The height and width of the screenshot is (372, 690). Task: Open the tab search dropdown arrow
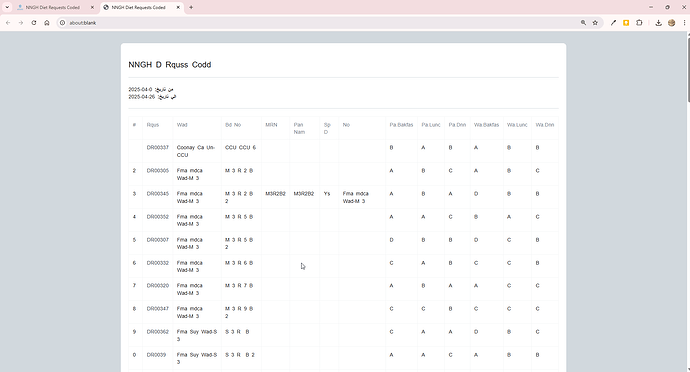pyautogui.click(x=7, y=7)
